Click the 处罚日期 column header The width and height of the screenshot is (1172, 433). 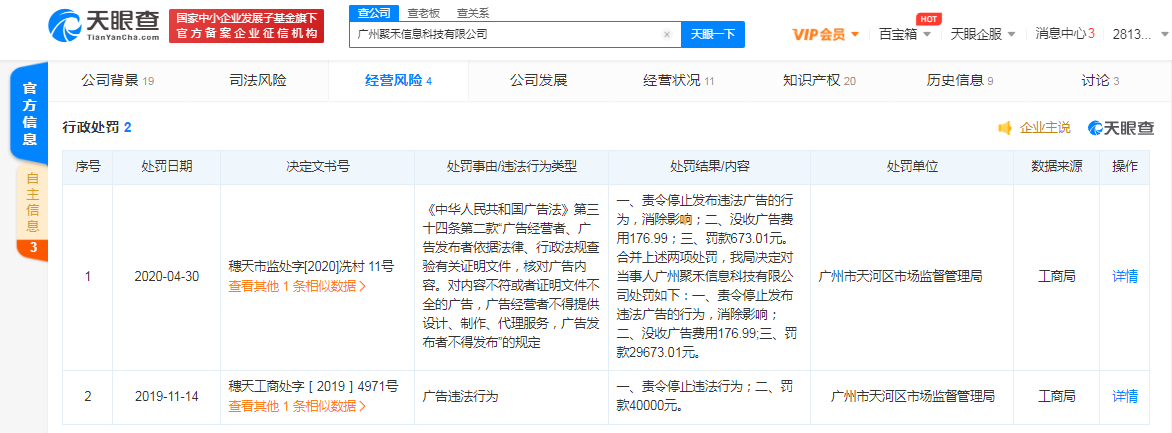(x=167, y=167)
